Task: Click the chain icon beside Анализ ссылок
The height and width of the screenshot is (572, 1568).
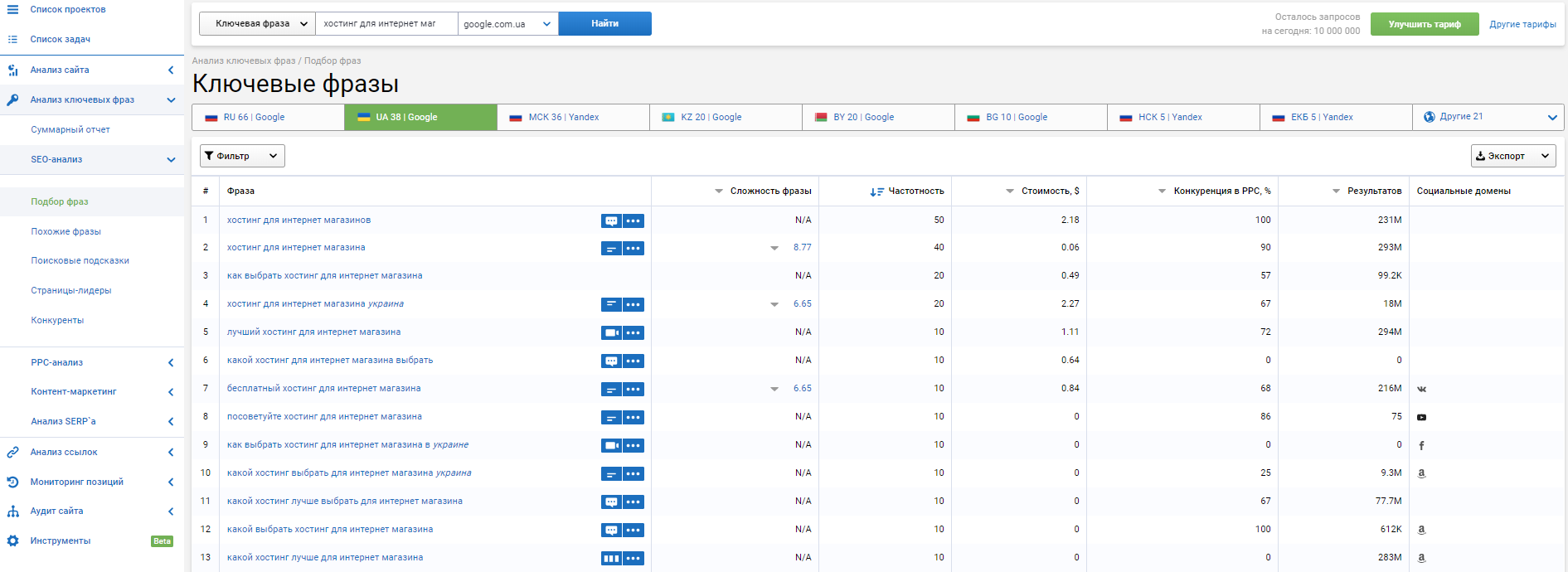Action: point(12,453)
